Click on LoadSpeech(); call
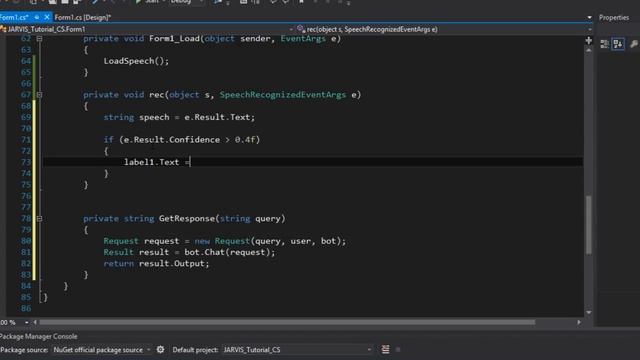 [136, 61]
